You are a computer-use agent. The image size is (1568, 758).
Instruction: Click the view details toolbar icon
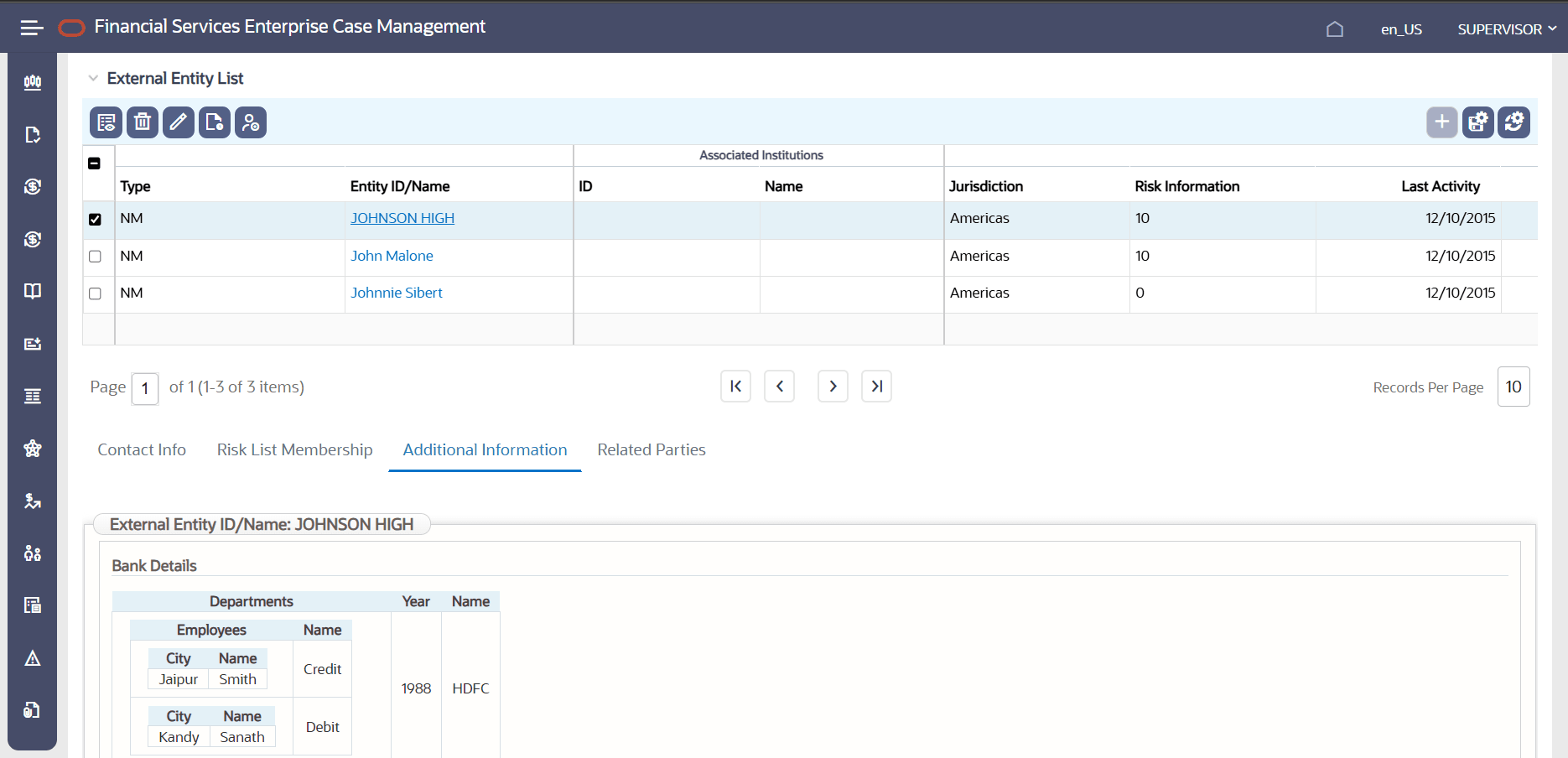click(106, 122)
